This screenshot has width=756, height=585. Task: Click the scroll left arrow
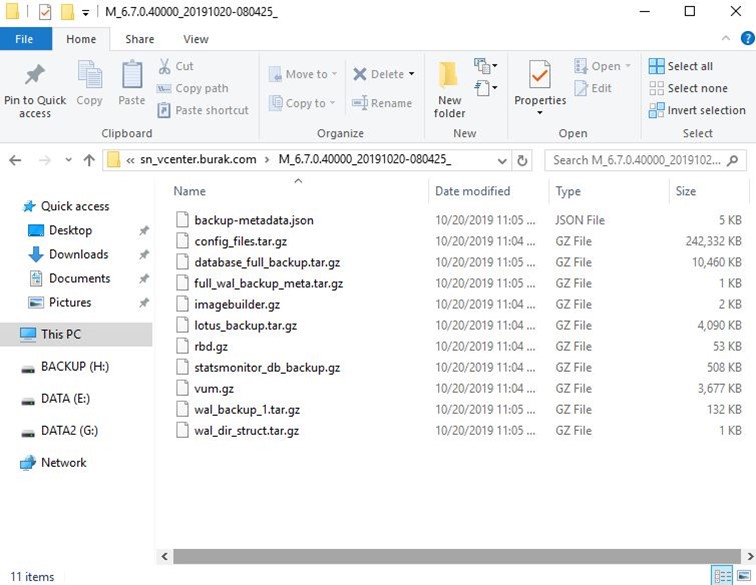[x=164, y=556]
